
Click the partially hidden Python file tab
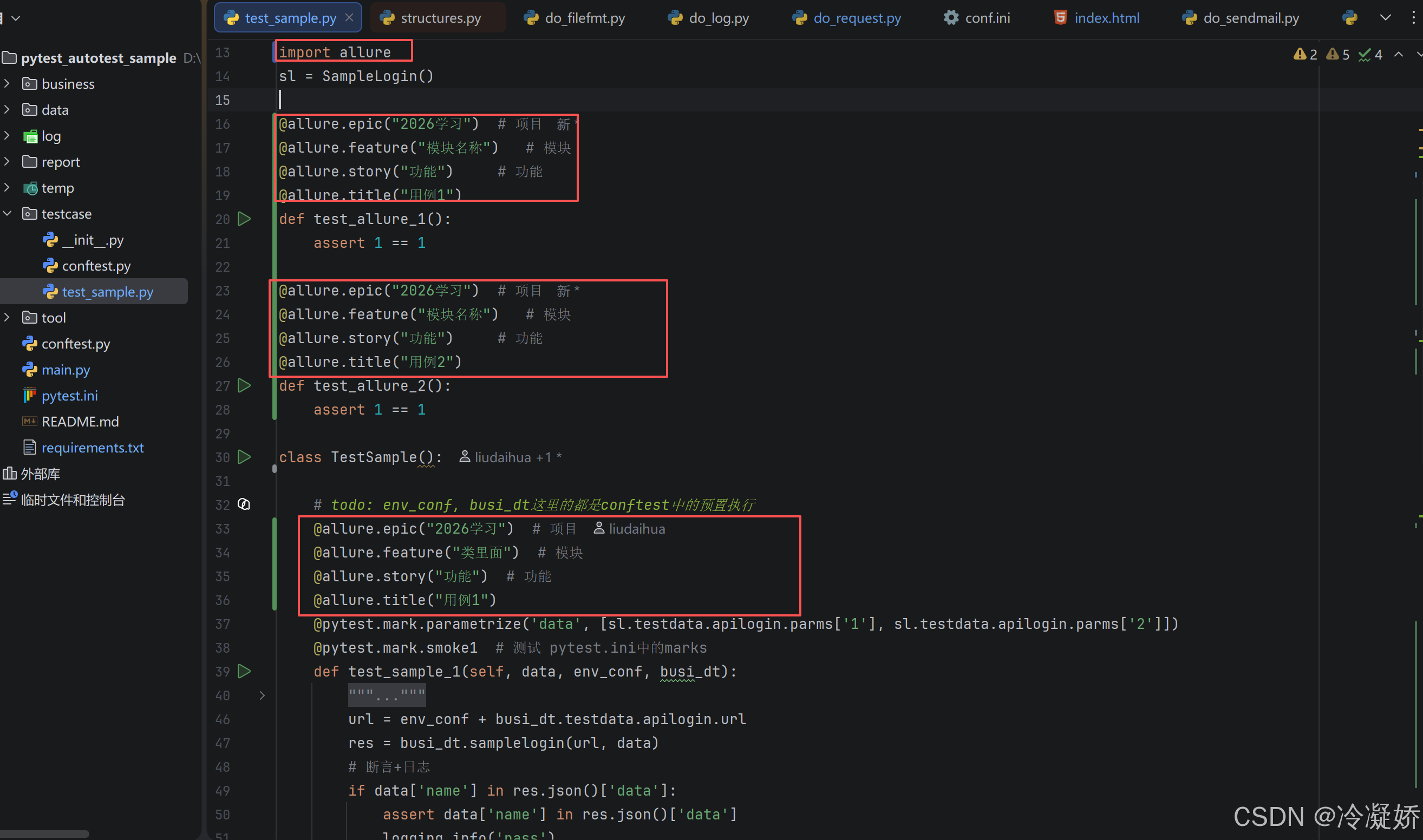(1350, 17)
